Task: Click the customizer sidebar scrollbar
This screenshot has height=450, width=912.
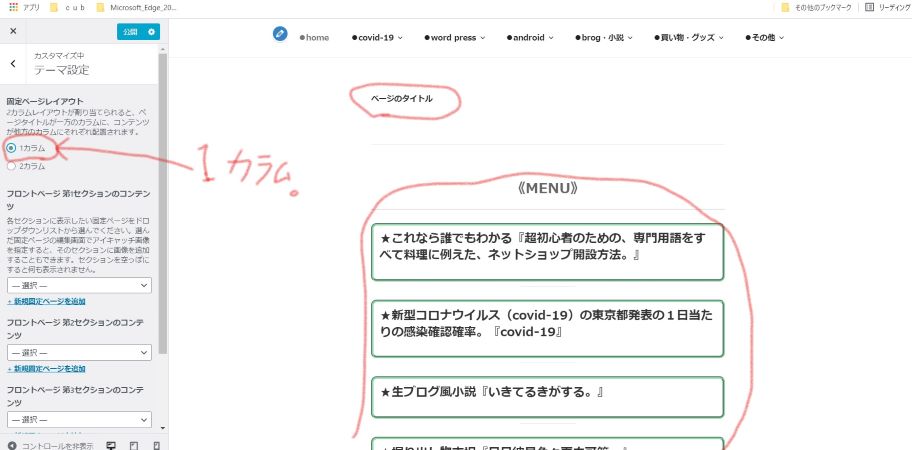Action: pos(163,203)
